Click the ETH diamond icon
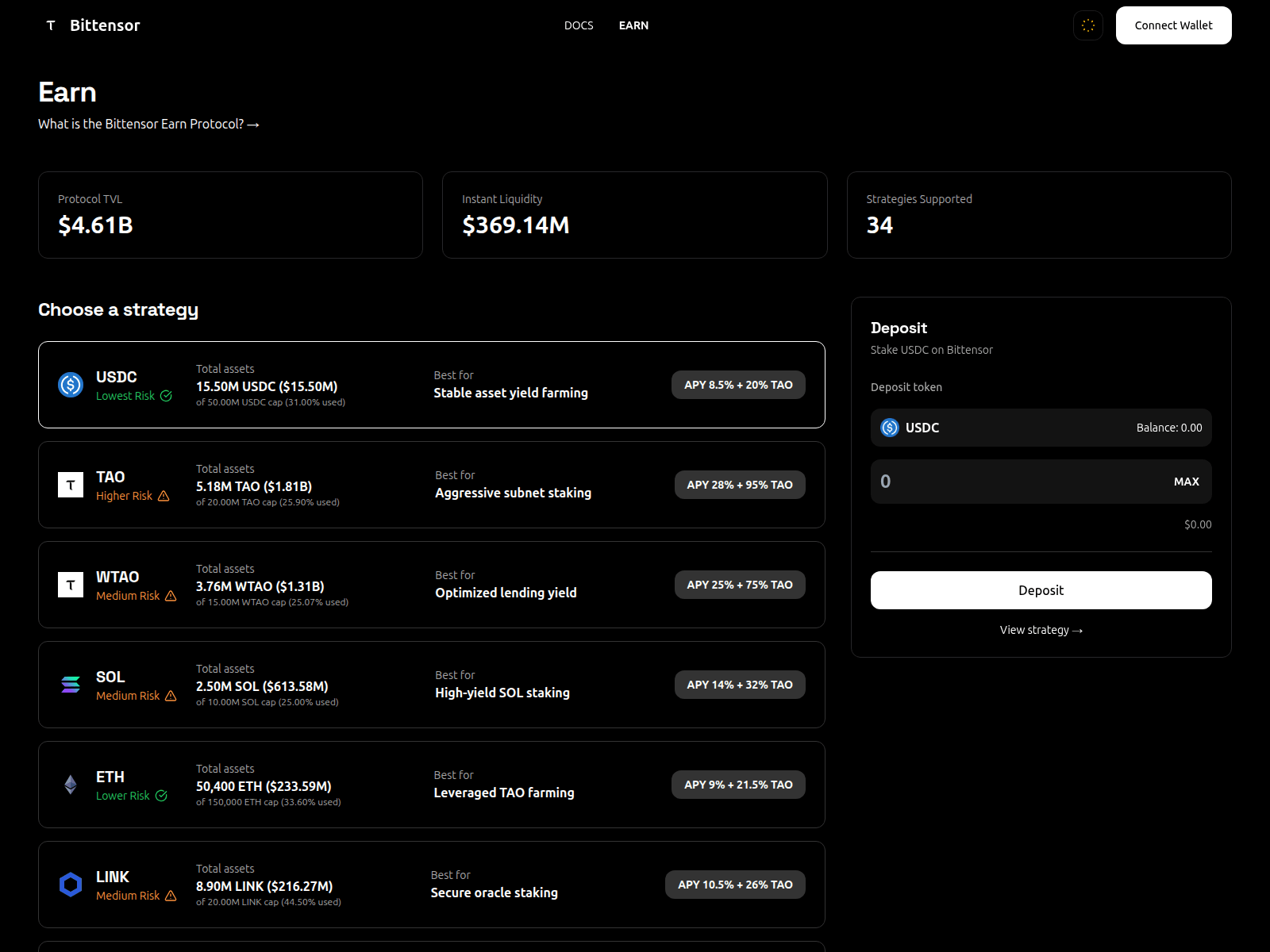1270x952 pixels. [71, 785]
